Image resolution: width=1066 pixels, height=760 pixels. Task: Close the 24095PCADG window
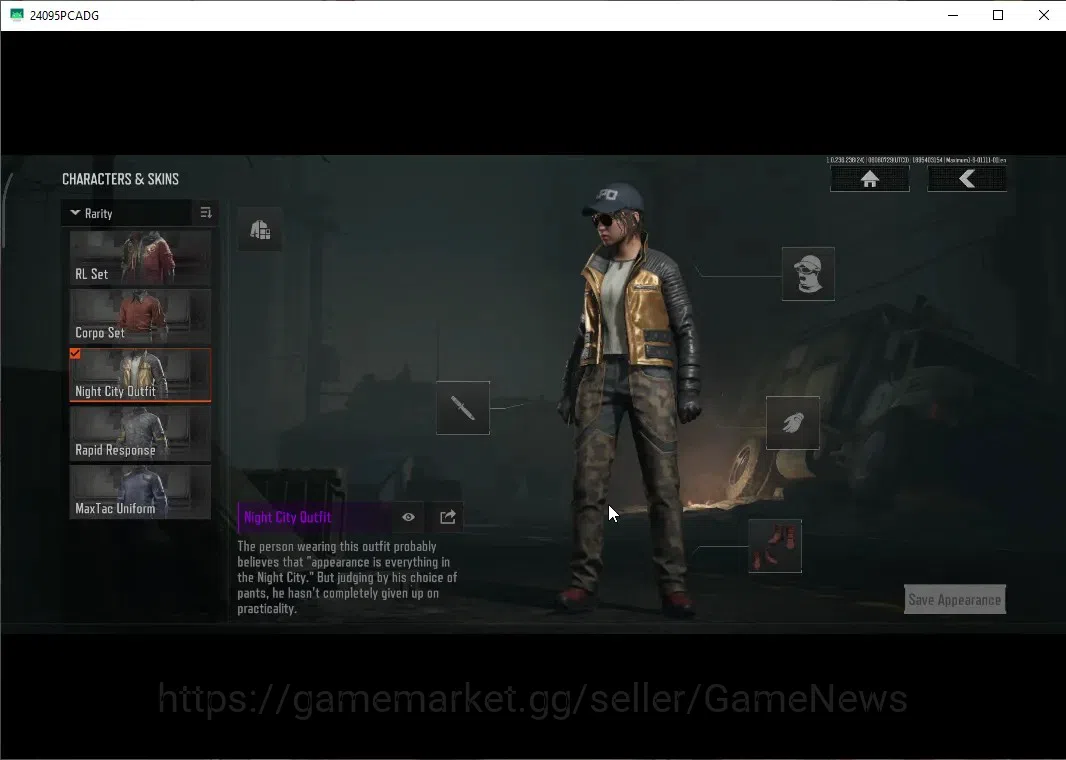coord(1044,15)
